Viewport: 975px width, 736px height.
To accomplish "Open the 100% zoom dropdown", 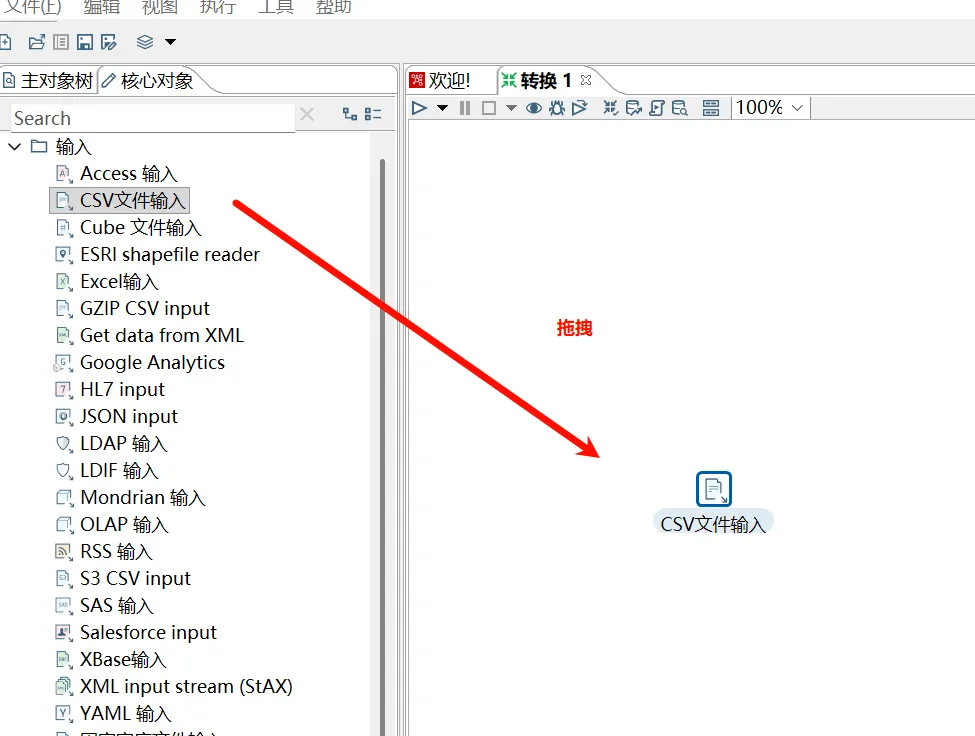I will click(770, 108).
